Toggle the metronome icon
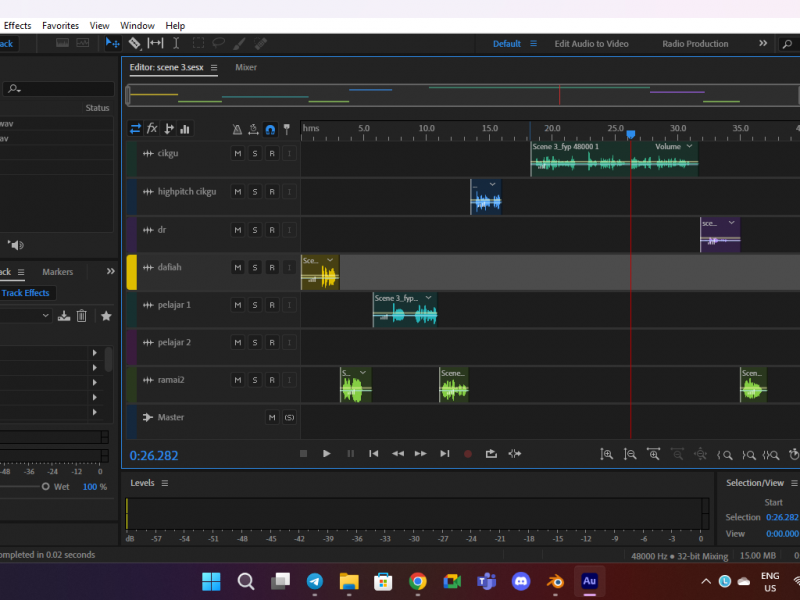The width and height of the screenshot is (800, 600). [x=237, y=129]
